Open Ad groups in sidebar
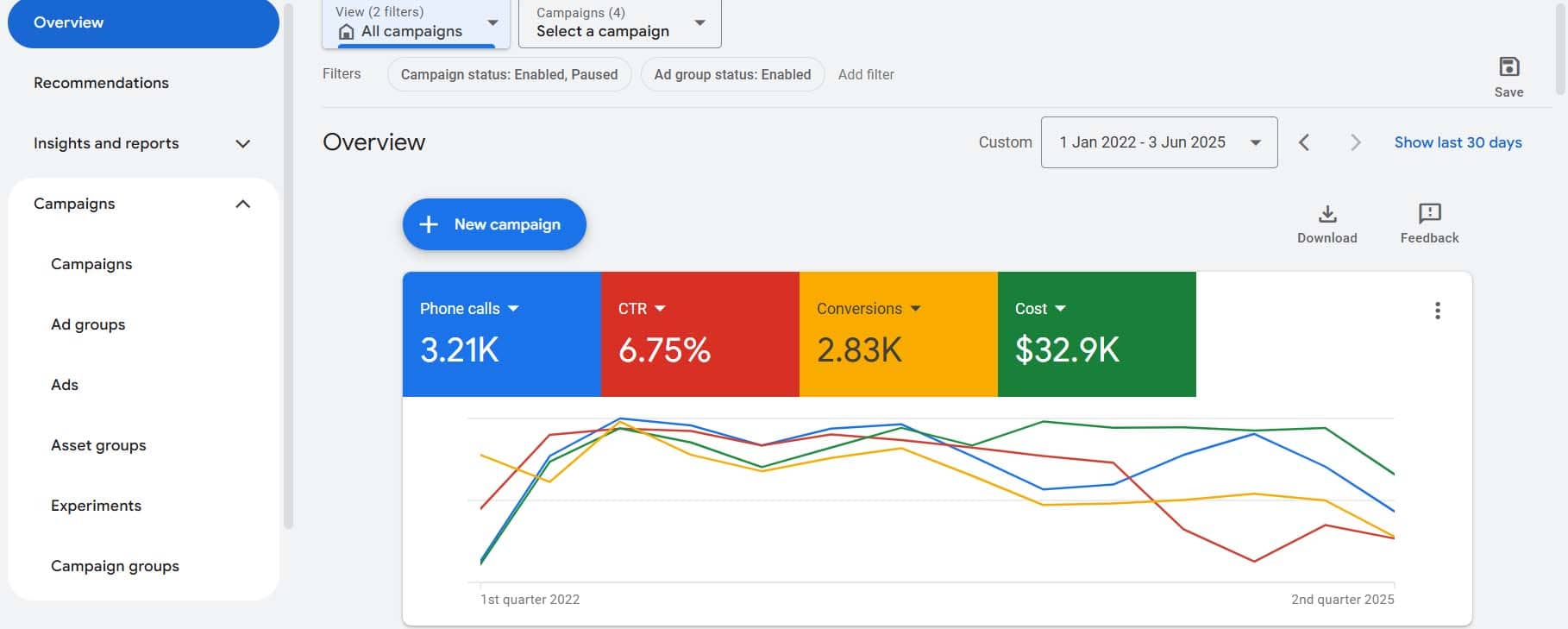This screenshot has width=1568, height=629. [88, 324]
